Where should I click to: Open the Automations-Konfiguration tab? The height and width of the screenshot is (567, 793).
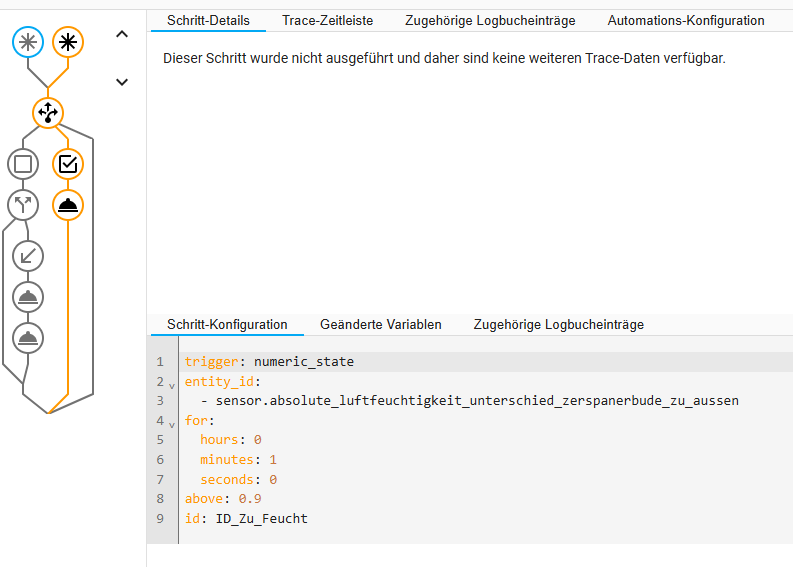point(685,20)
